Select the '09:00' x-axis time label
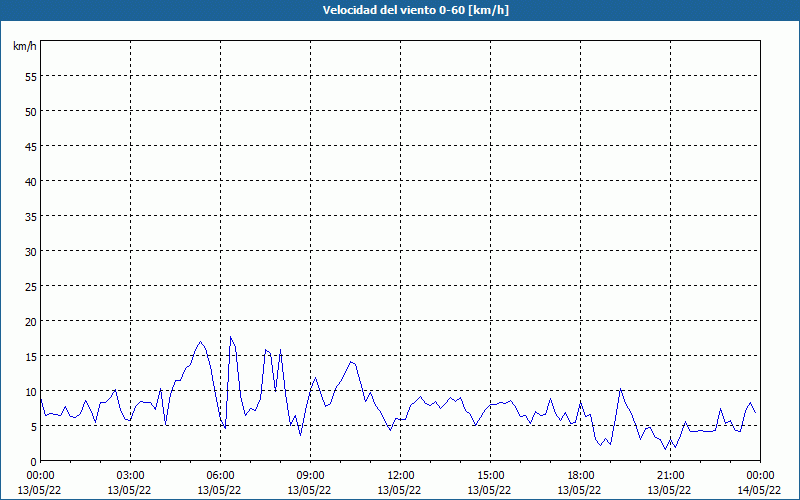The image size is (800, 500). coord(310,476)
